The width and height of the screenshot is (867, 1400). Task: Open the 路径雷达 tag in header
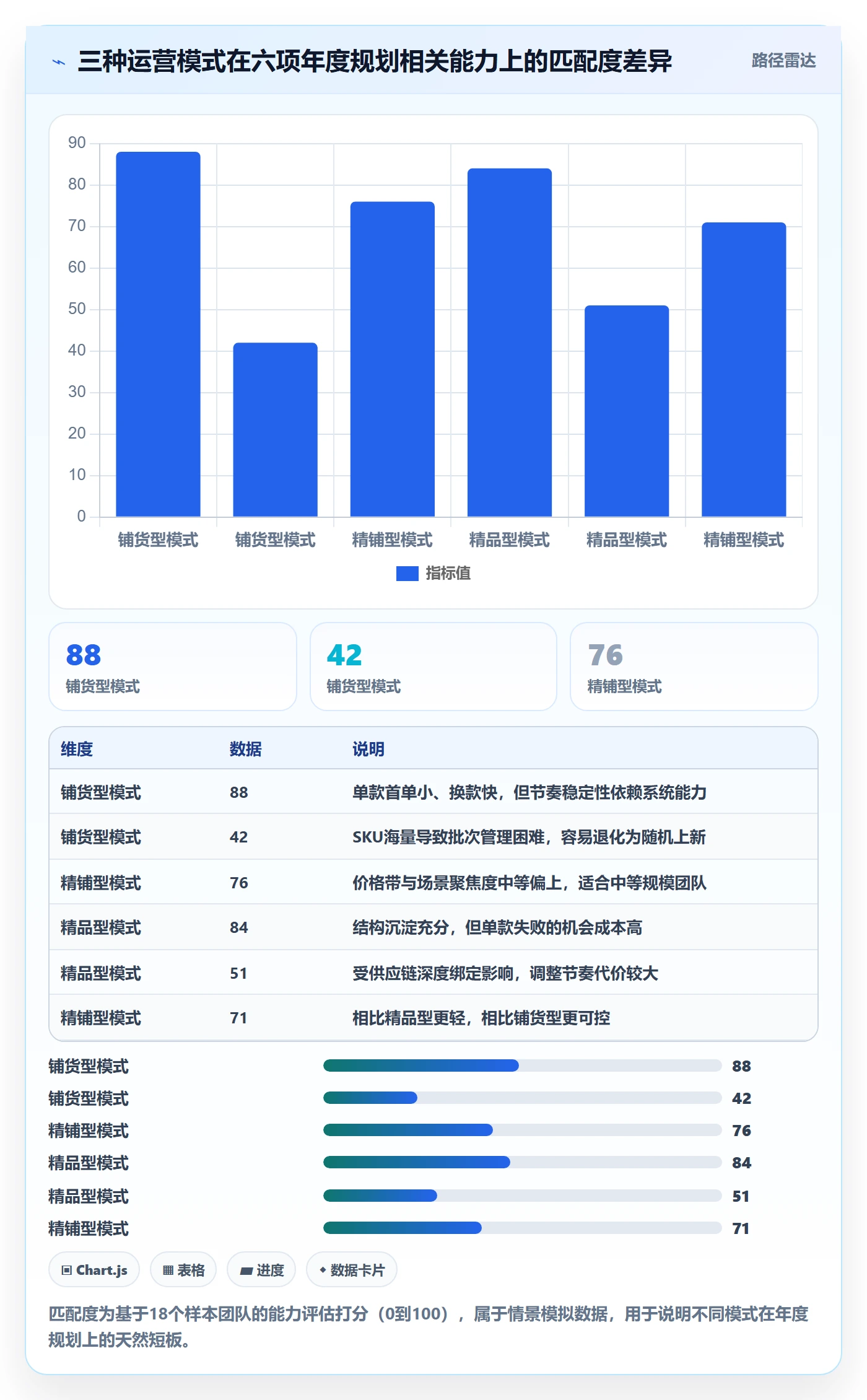tap(783, 61)
